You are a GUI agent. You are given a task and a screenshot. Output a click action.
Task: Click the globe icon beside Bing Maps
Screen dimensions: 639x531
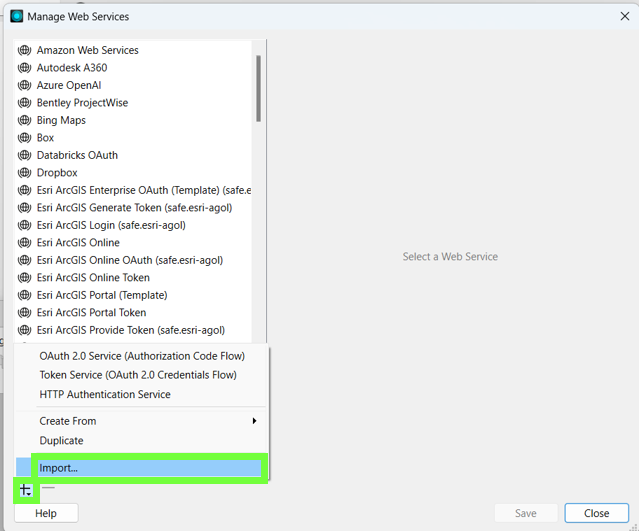point(24,120)
